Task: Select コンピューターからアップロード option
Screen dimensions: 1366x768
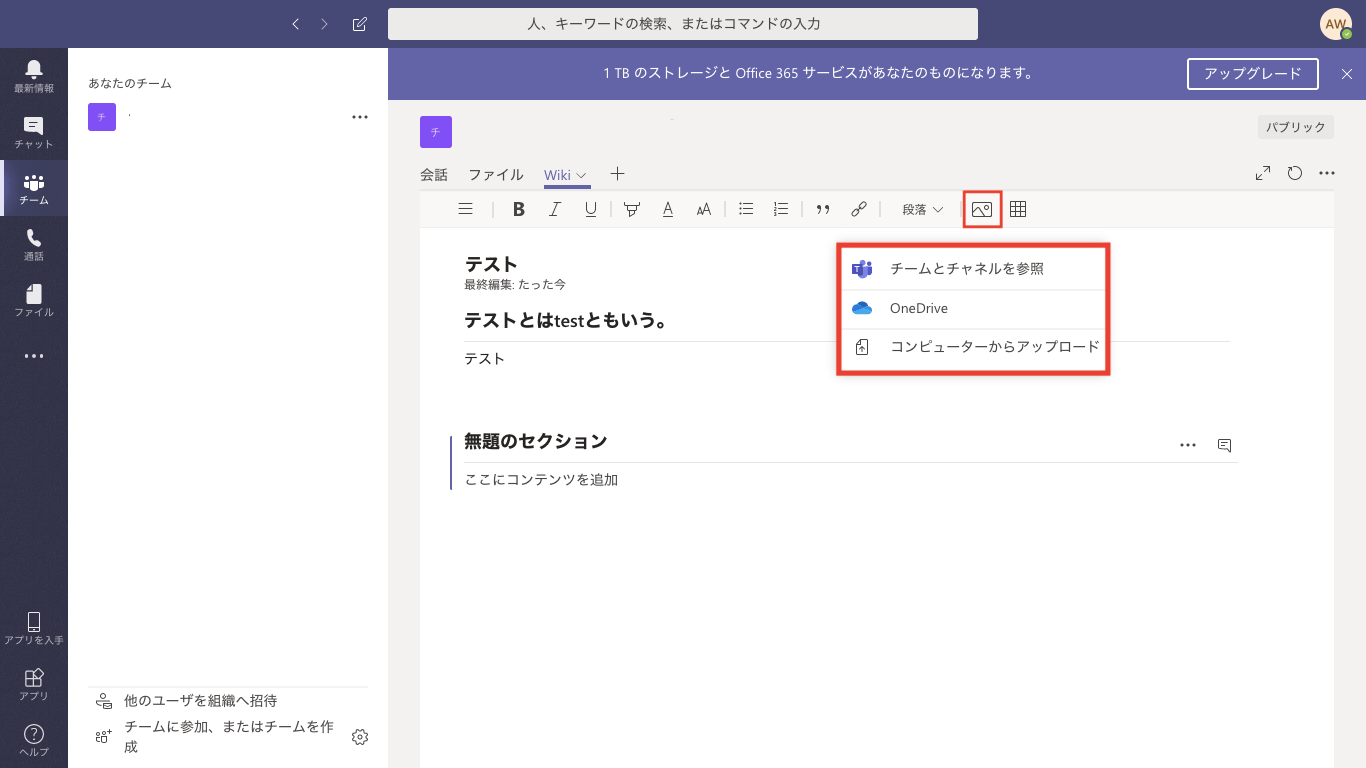Action: pos(994,347)
